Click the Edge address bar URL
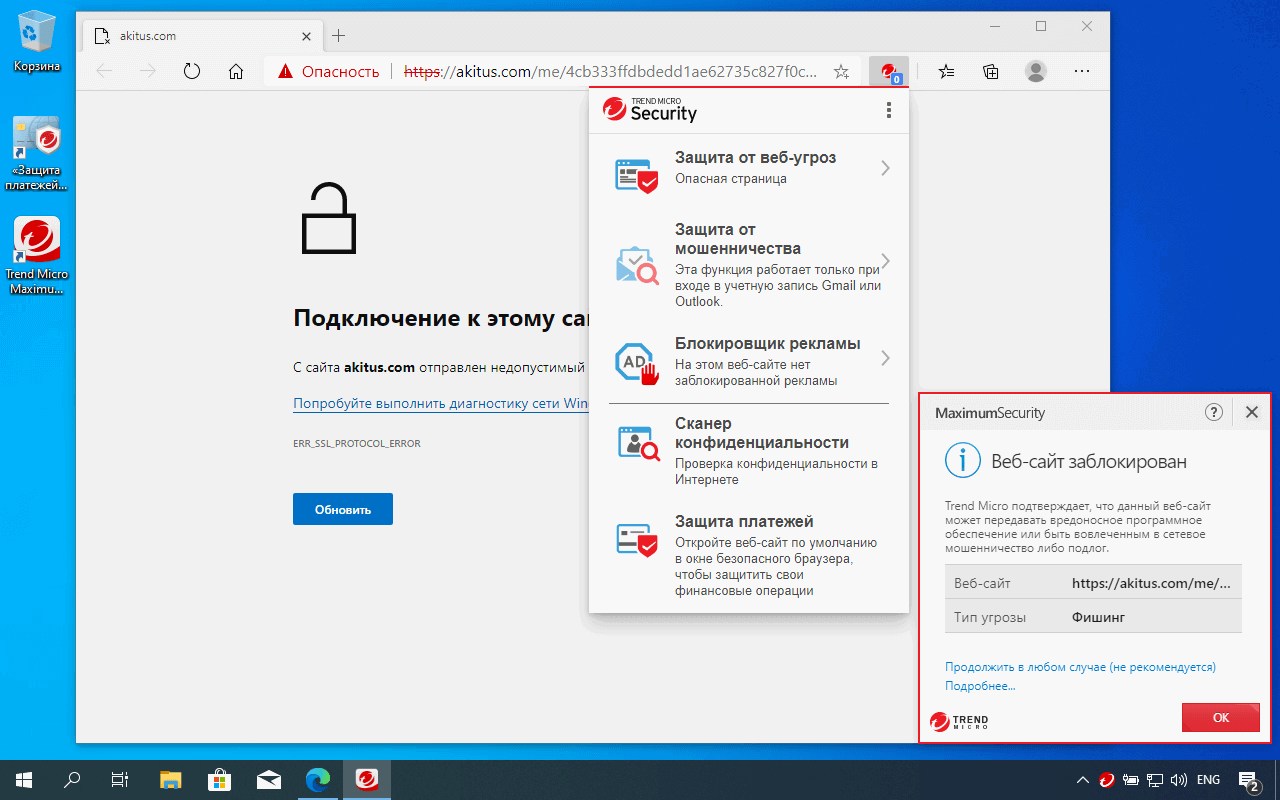 pos(610,71)
